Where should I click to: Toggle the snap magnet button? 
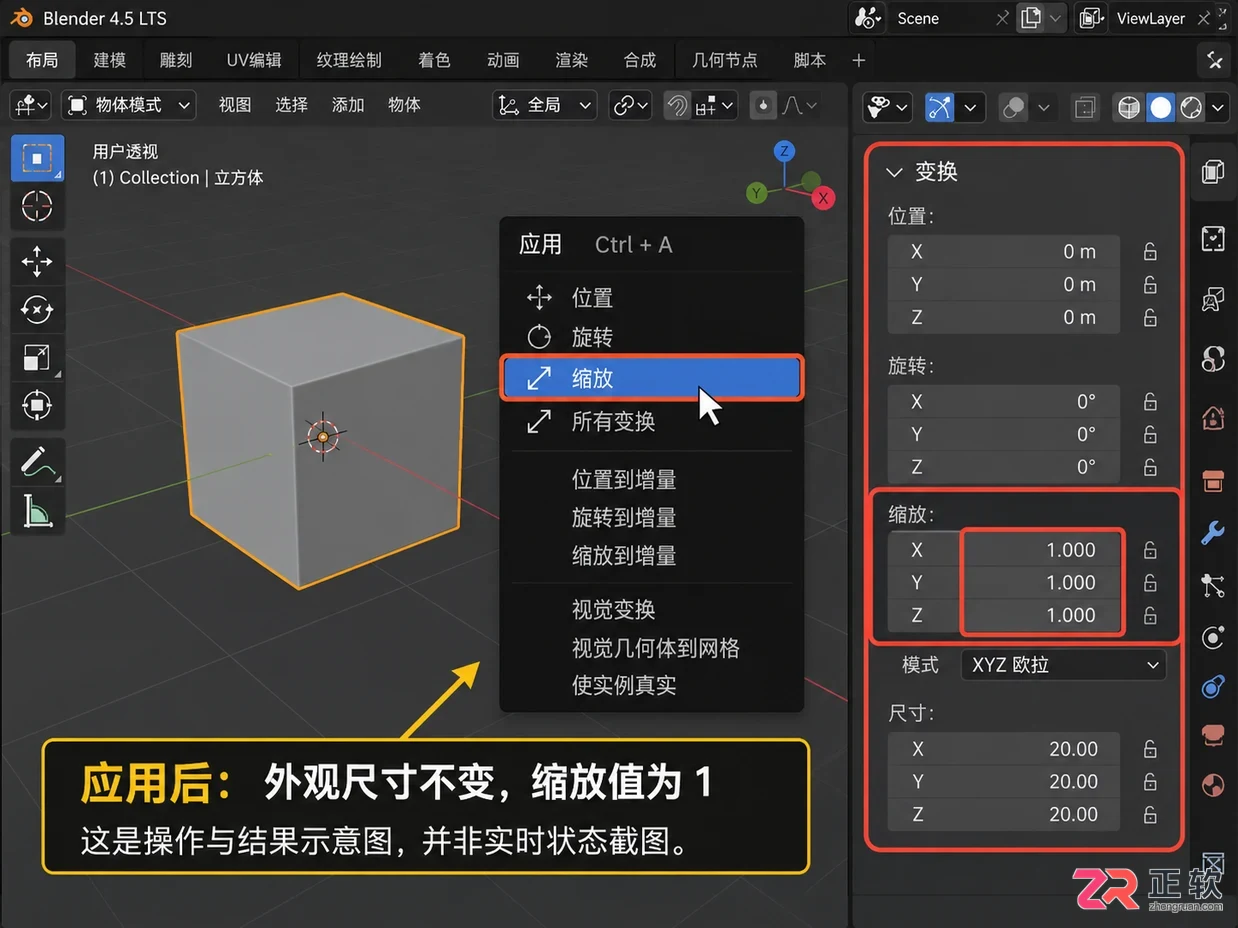[678, 105]
